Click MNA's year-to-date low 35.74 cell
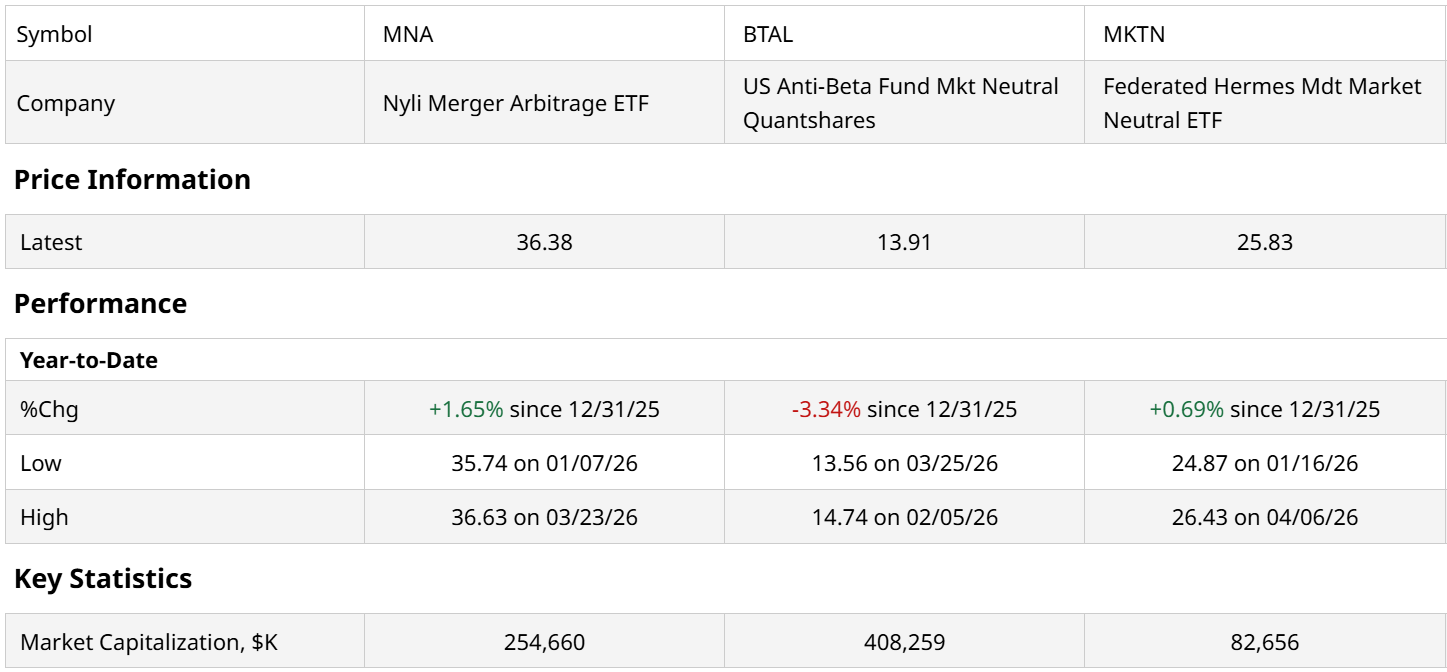This screenshot has height=672, width=1447. pyautogui.click(x=544, y=463)
